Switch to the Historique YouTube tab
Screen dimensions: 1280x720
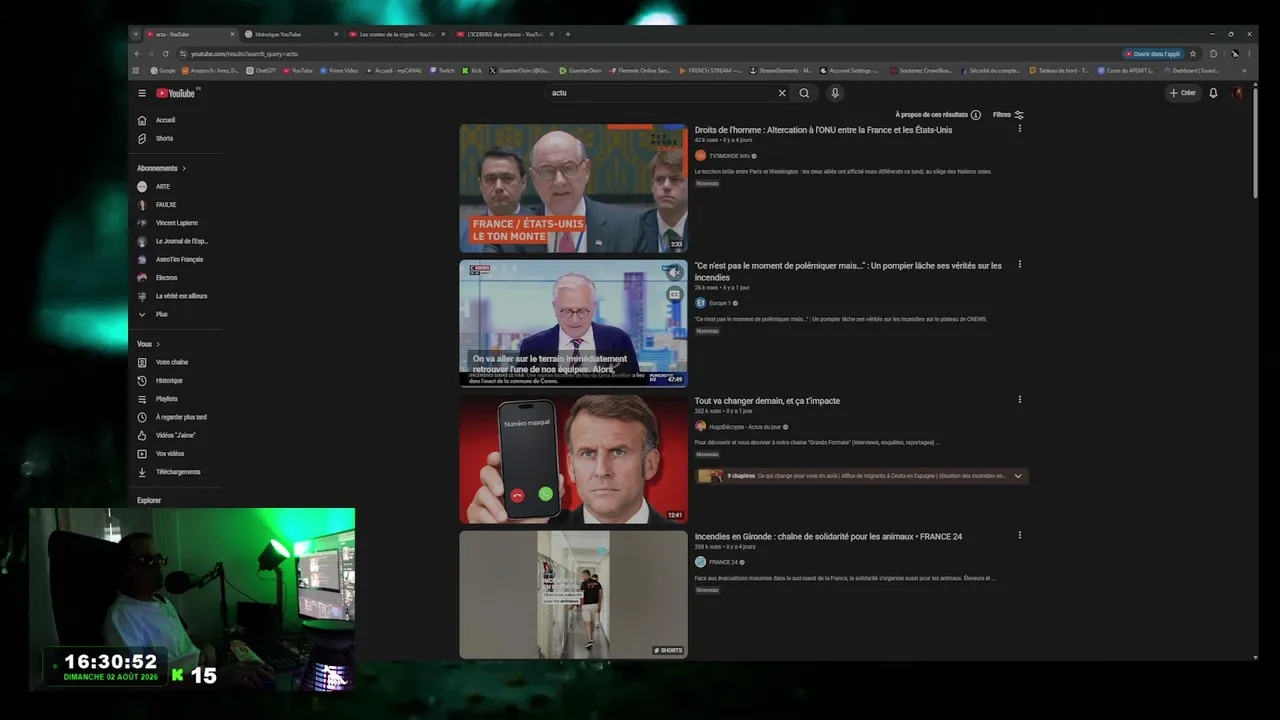pyautogui.click(x=290, y=34)
